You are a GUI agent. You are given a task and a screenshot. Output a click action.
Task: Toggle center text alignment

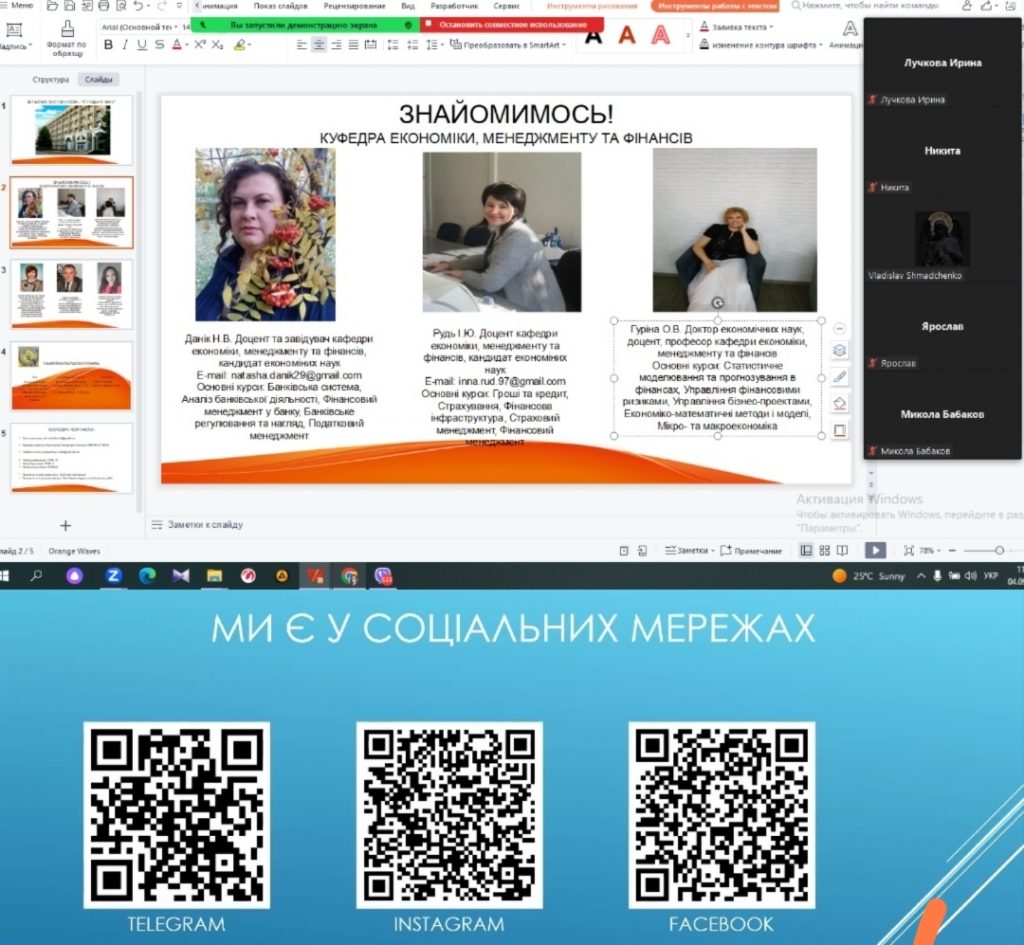point(319,45)
